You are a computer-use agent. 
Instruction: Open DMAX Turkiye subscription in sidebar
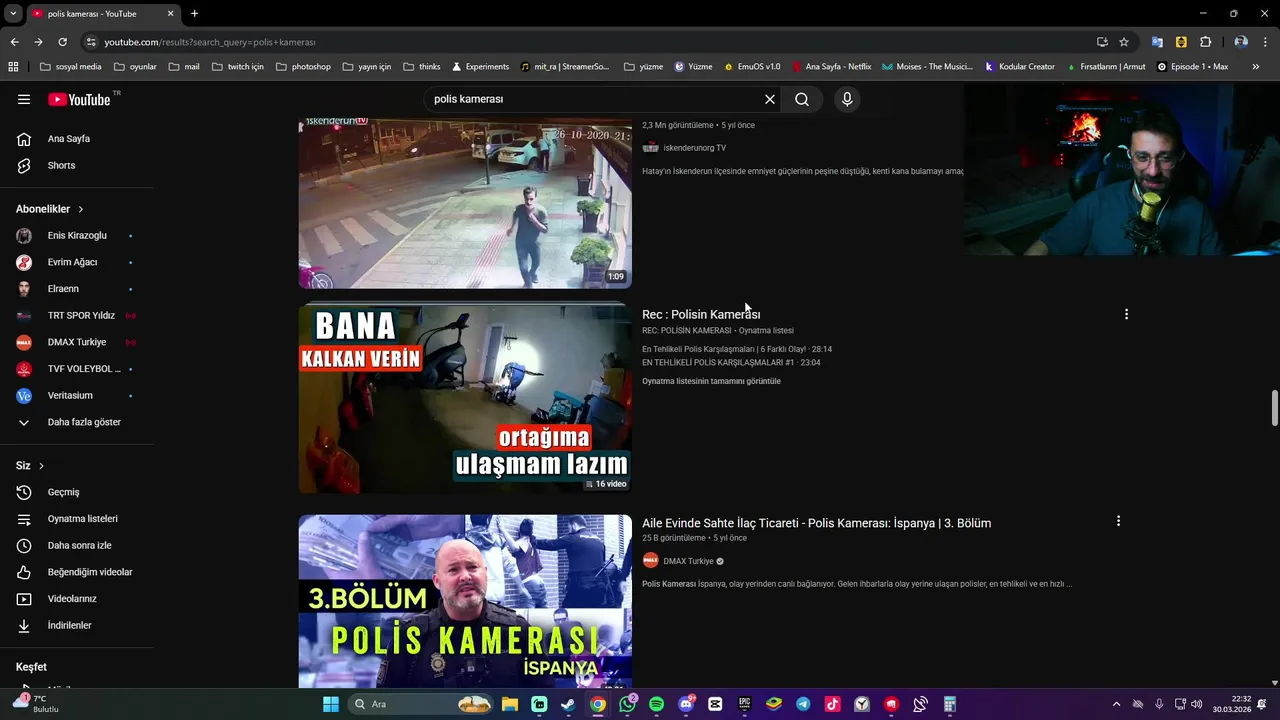coord(77,342)
